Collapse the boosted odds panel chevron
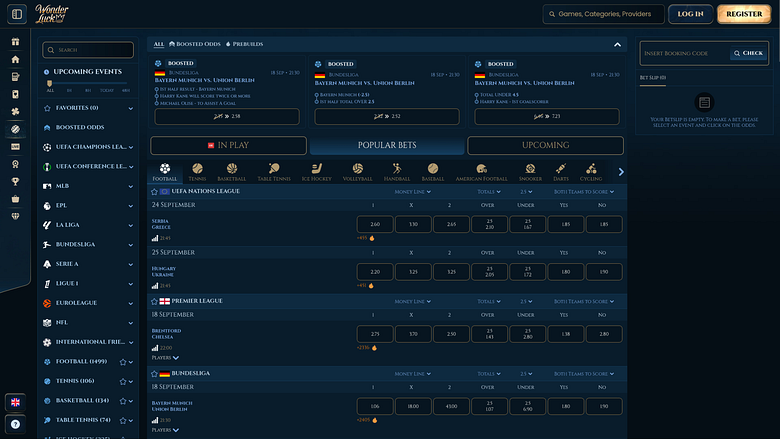This screenshot has width=780, height=439. click(x=617, y=44)
